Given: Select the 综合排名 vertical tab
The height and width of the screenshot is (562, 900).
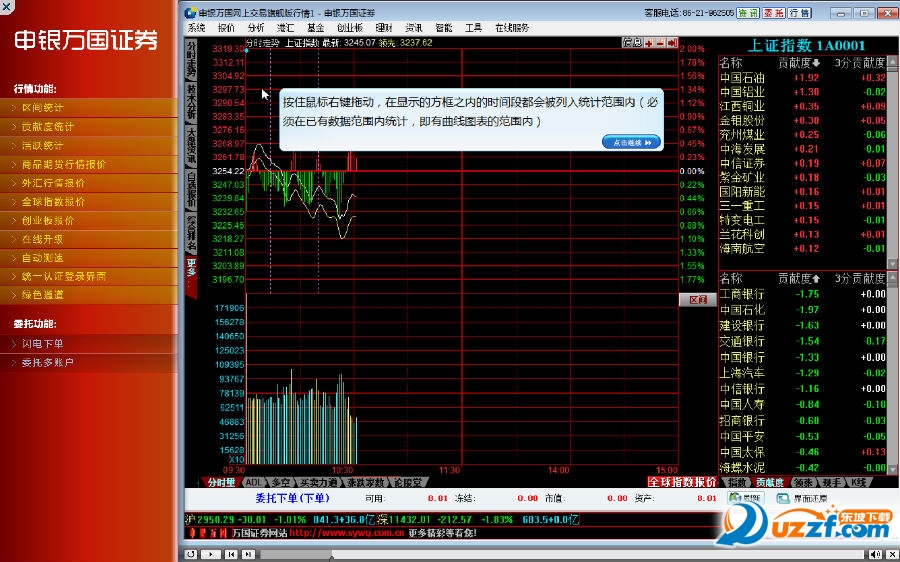Looking at the screenshot, I should coord(191,234).
